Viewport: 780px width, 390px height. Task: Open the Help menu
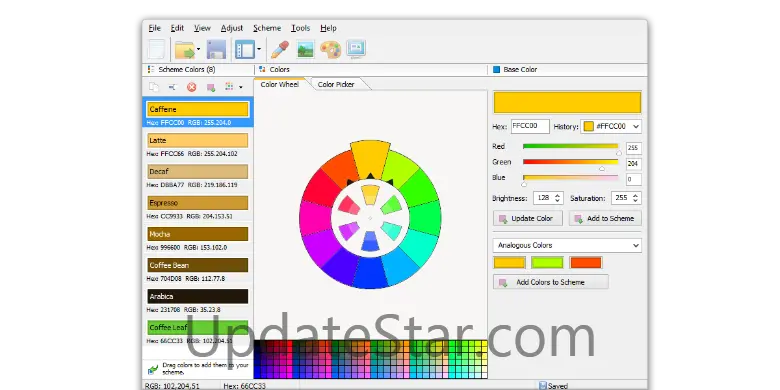click(x=328, y=28)
